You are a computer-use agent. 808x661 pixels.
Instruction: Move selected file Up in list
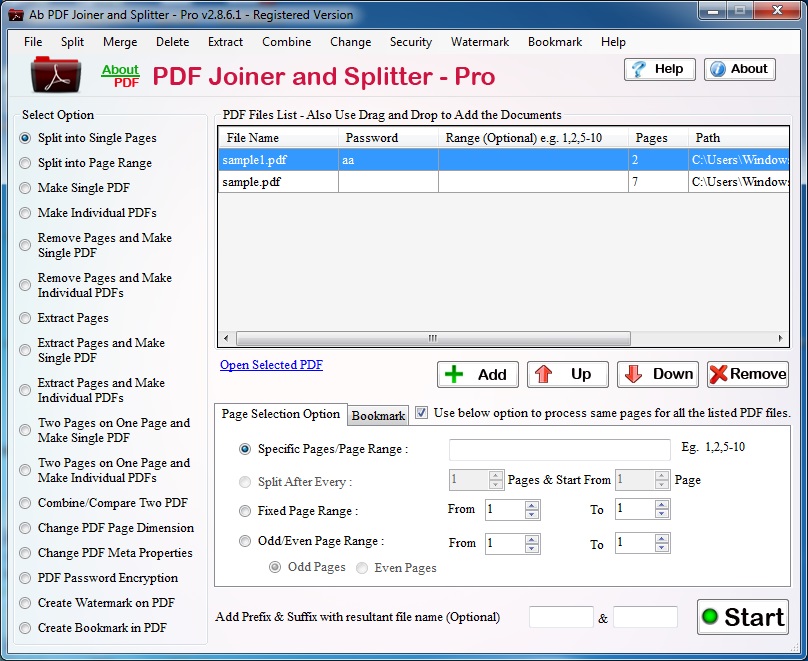point(567,374)
